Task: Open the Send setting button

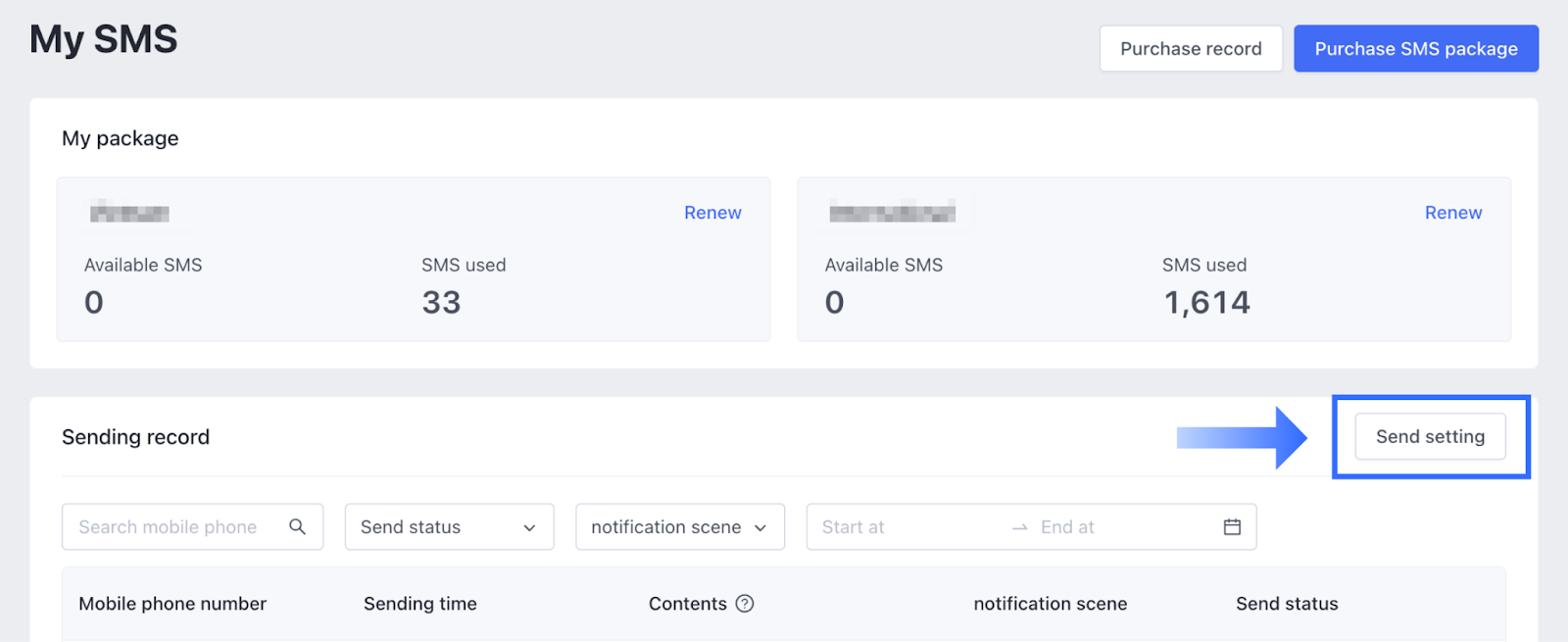Action: (x=1430, y=437)
